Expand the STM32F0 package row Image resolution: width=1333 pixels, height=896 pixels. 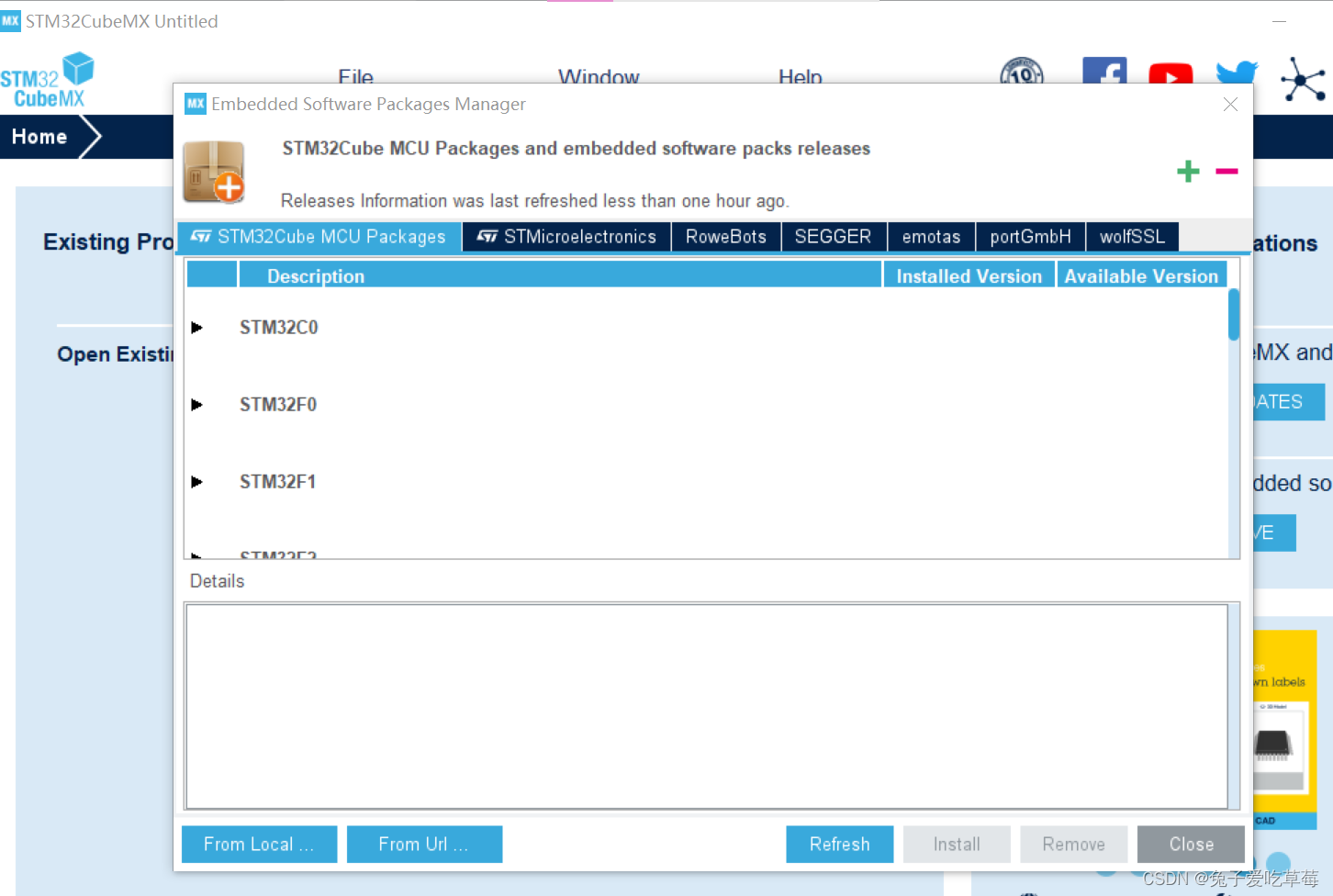(x=196, y=405)
